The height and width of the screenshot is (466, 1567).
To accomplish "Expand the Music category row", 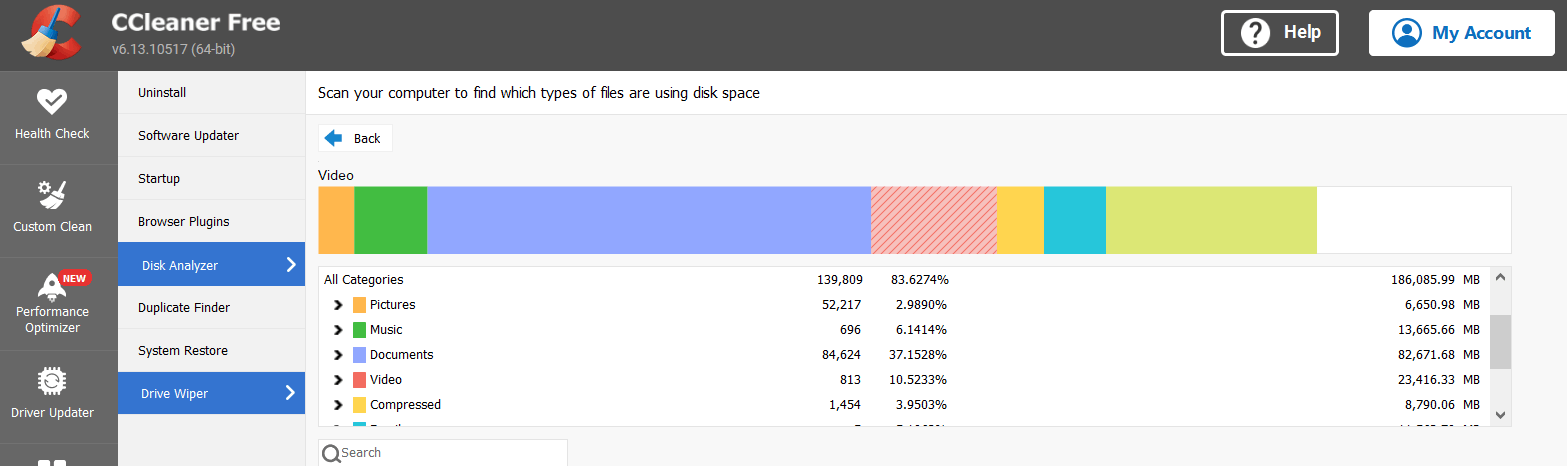I will tap(338, 330).
